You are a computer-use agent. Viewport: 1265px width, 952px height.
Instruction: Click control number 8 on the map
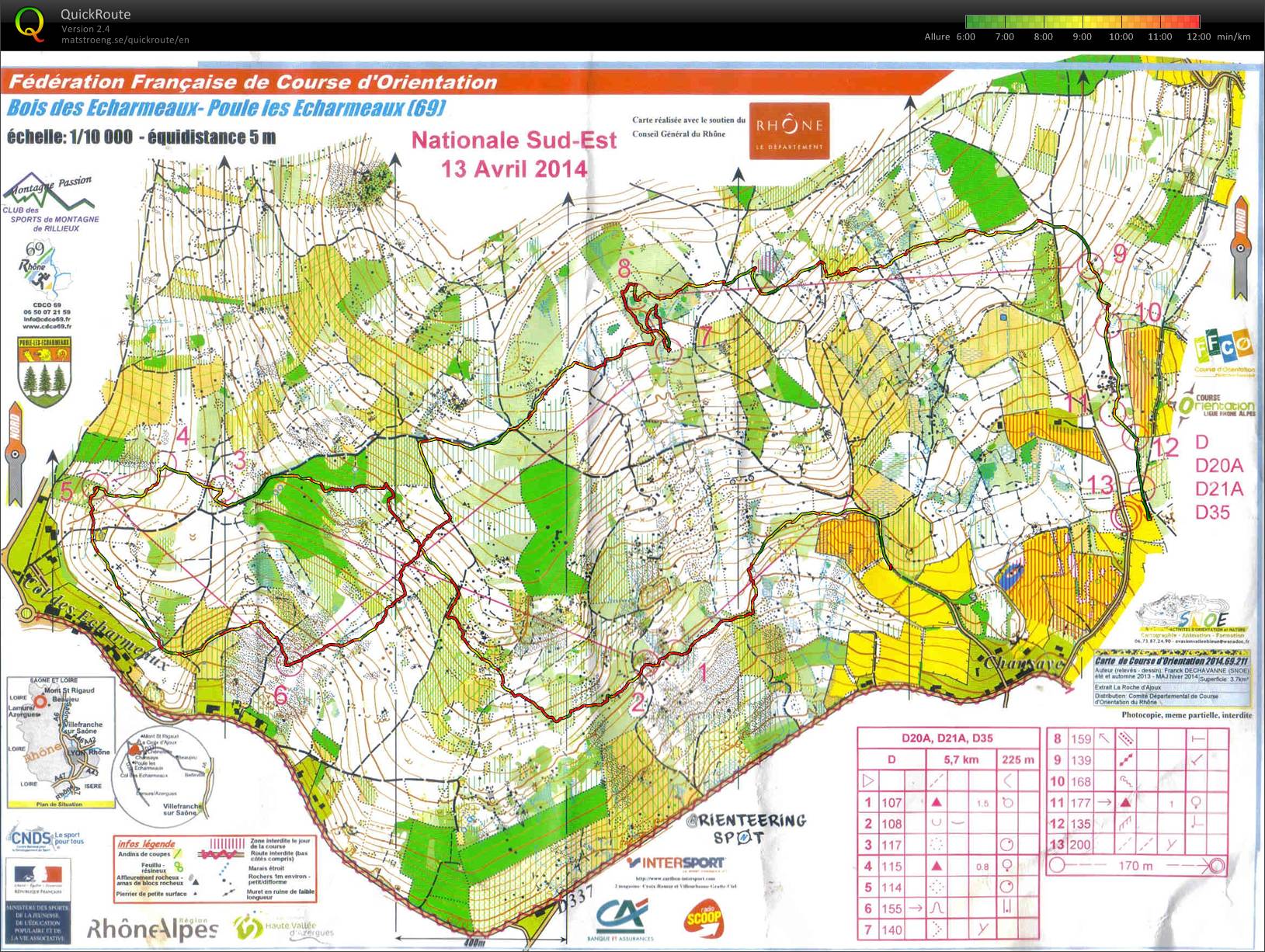coord(624,269)
